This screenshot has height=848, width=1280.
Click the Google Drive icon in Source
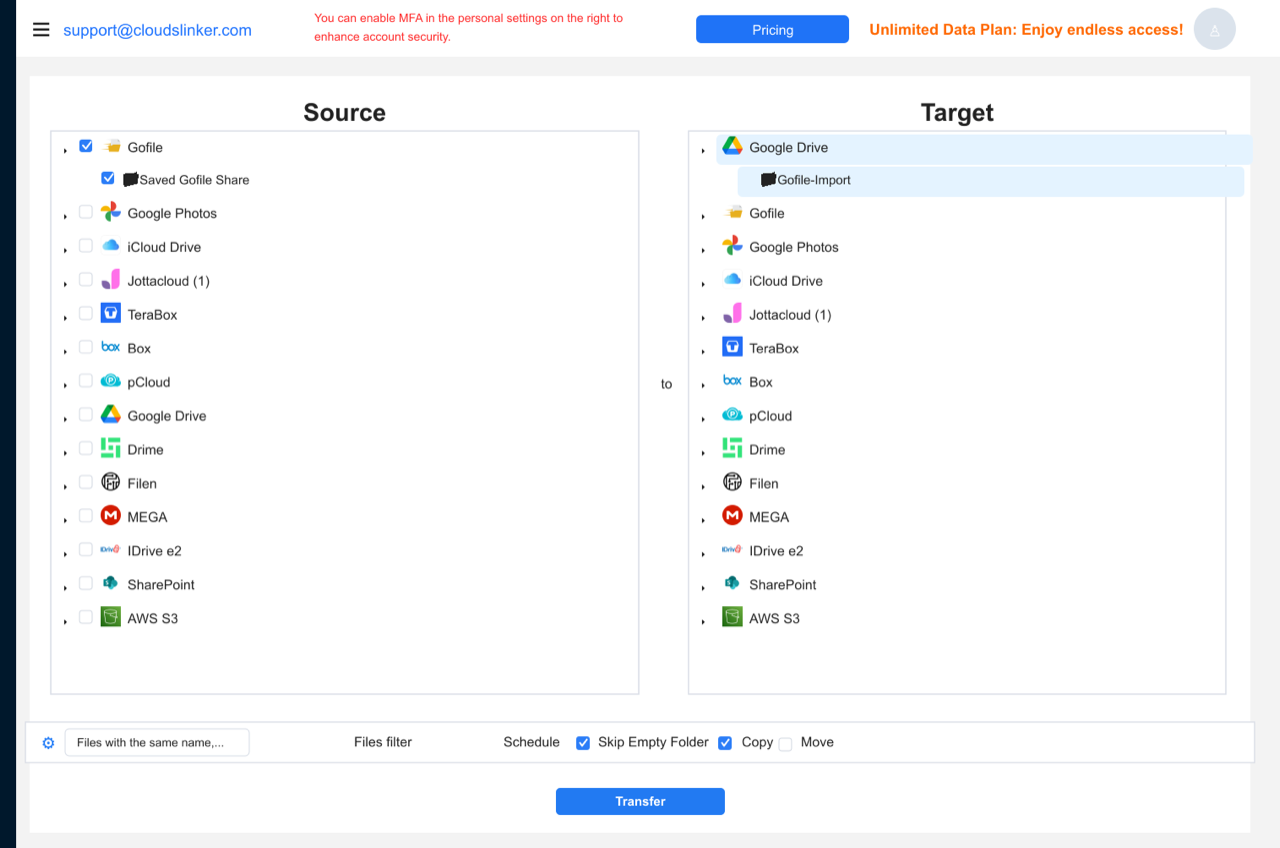tap(111, 415)
